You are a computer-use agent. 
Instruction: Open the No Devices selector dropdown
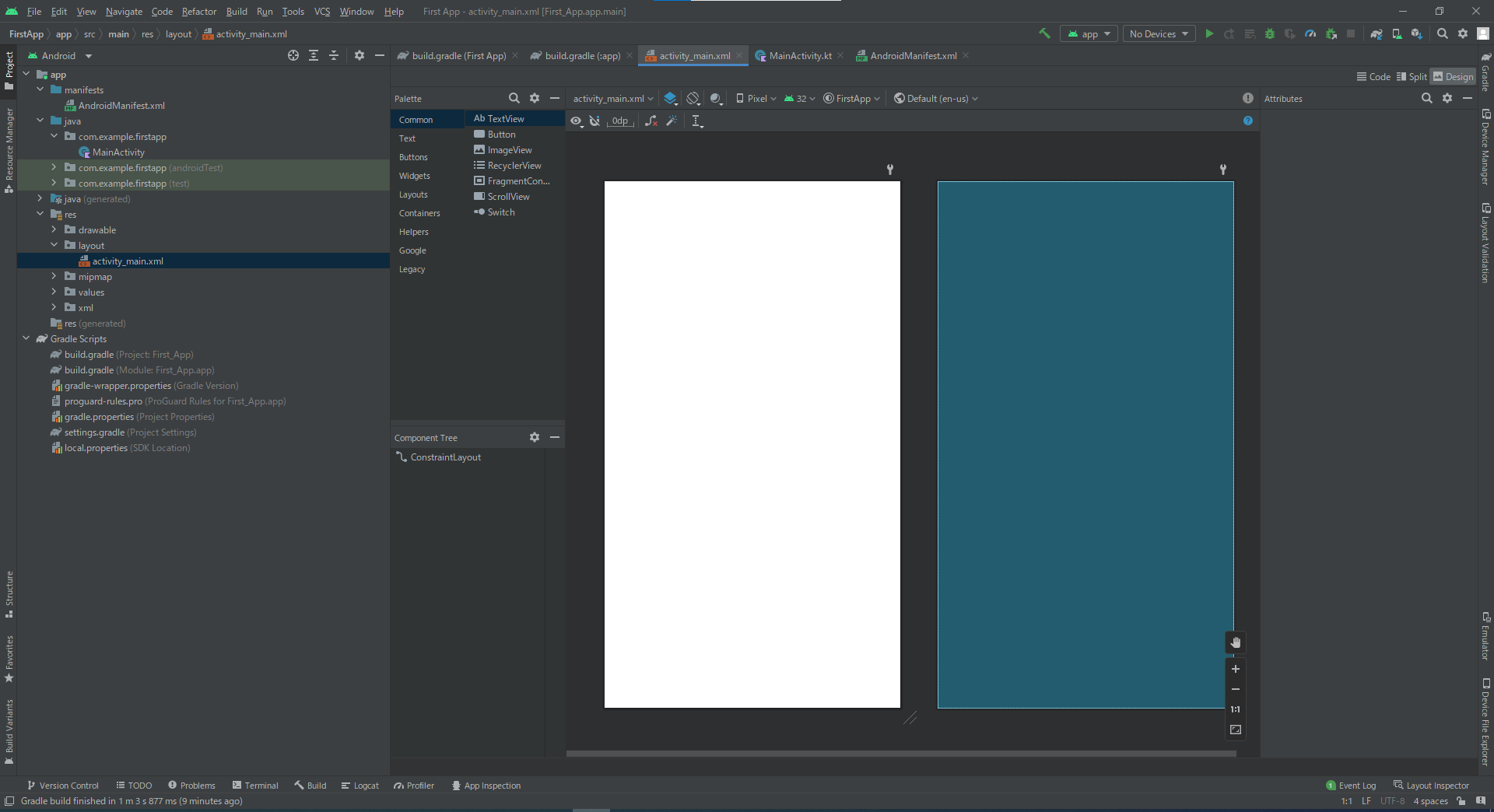(x=1159, y=33)
